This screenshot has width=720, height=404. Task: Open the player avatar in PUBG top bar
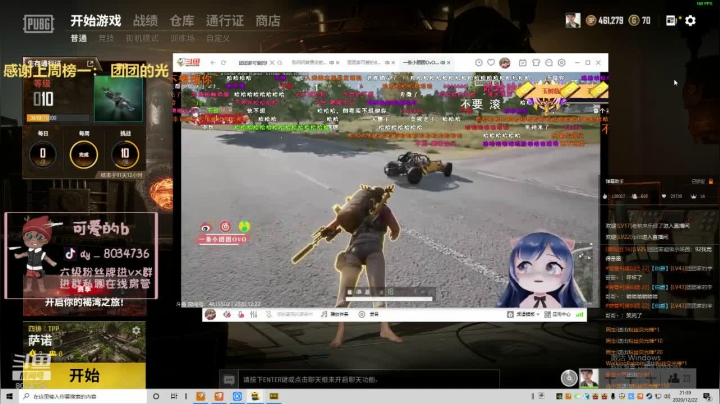[573, 21]
